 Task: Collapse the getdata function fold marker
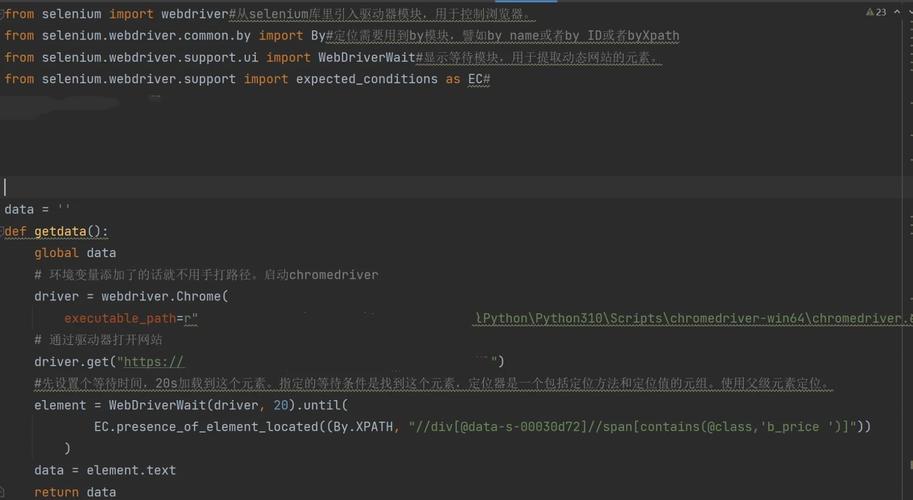tap(3, 231)
